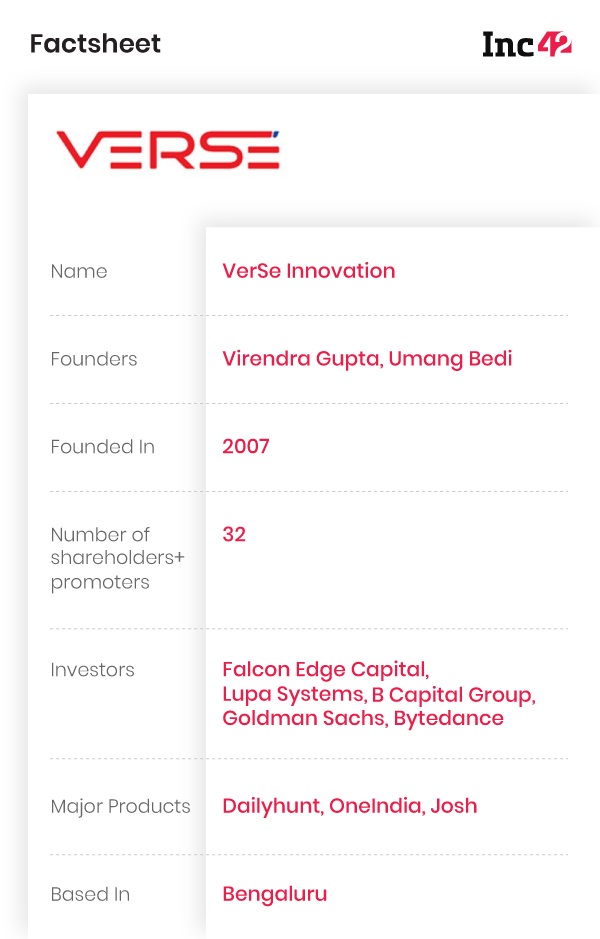Image resolution: width=600 pixels, height=939 pixels.
Task: Click the founded year 2007
Action: click(246, 446)
